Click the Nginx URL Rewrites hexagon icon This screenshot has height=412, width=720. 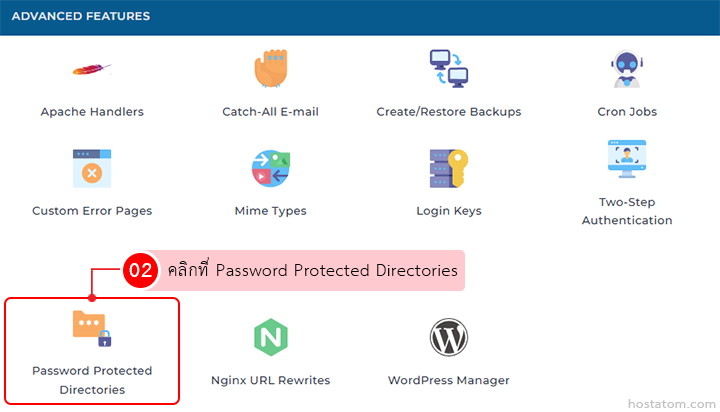270,338
